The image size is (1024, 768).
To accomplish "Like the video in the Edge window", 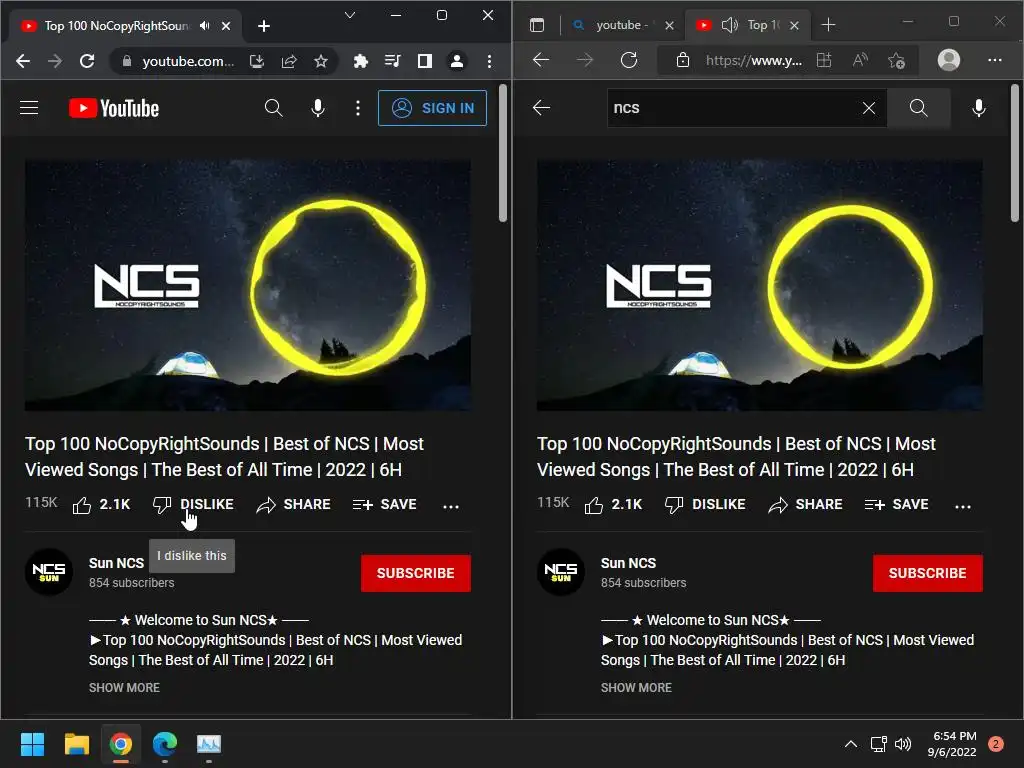I will click(613, 505).
